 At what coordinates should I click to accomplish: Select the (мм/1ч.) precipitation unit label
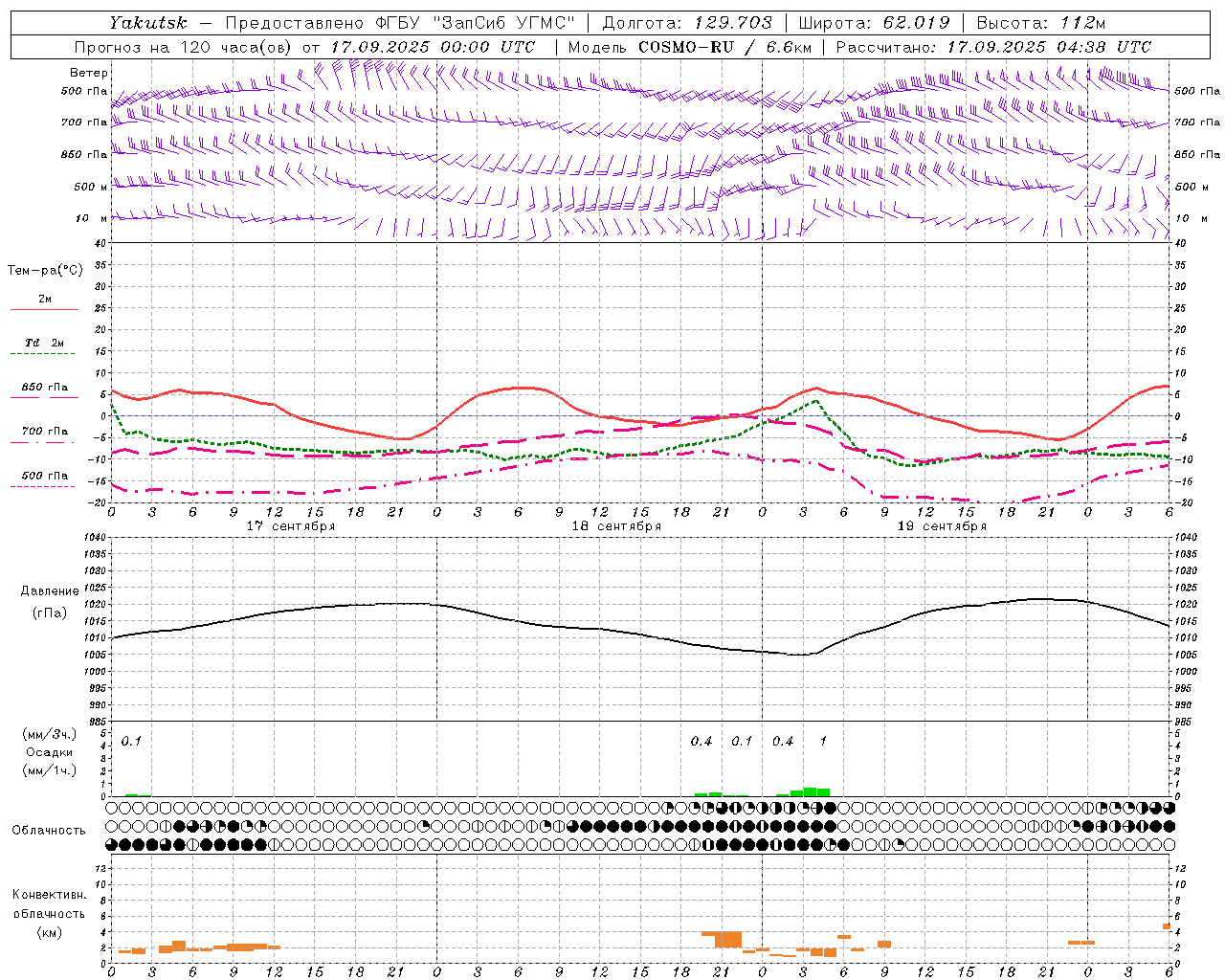point(50,770)
